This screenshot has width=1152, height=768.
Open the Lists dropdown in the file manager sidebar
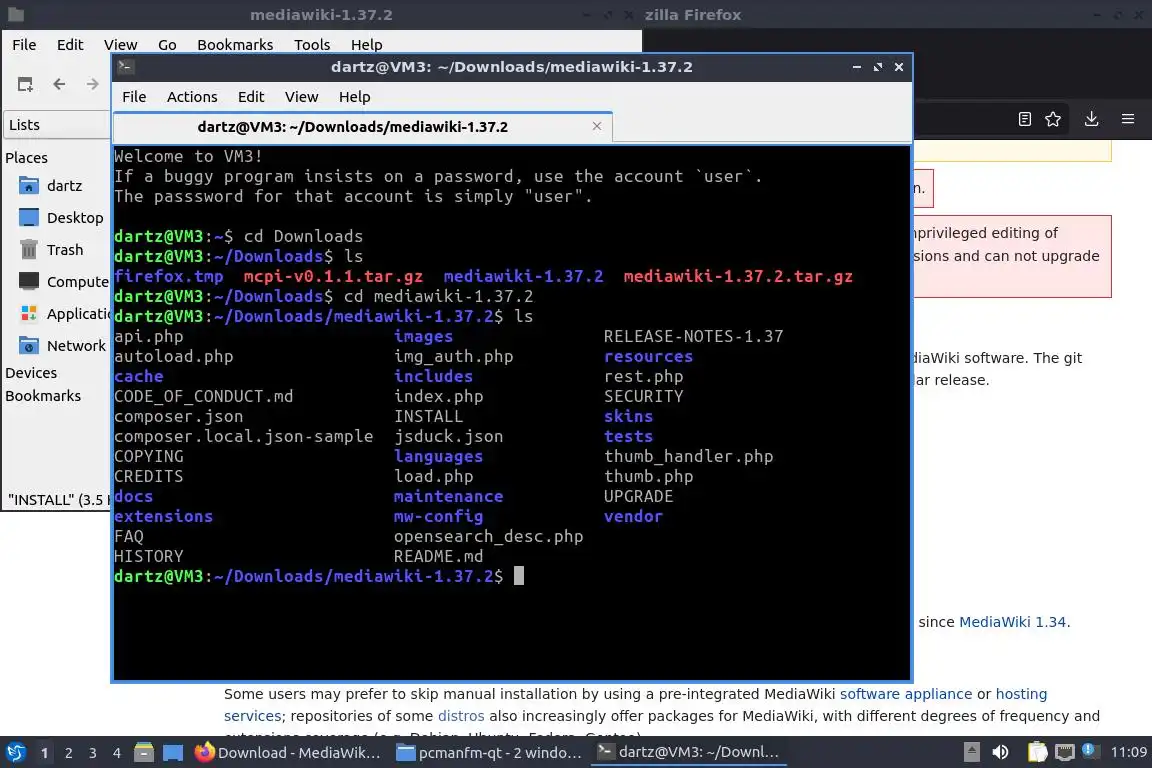pos(57,125)
